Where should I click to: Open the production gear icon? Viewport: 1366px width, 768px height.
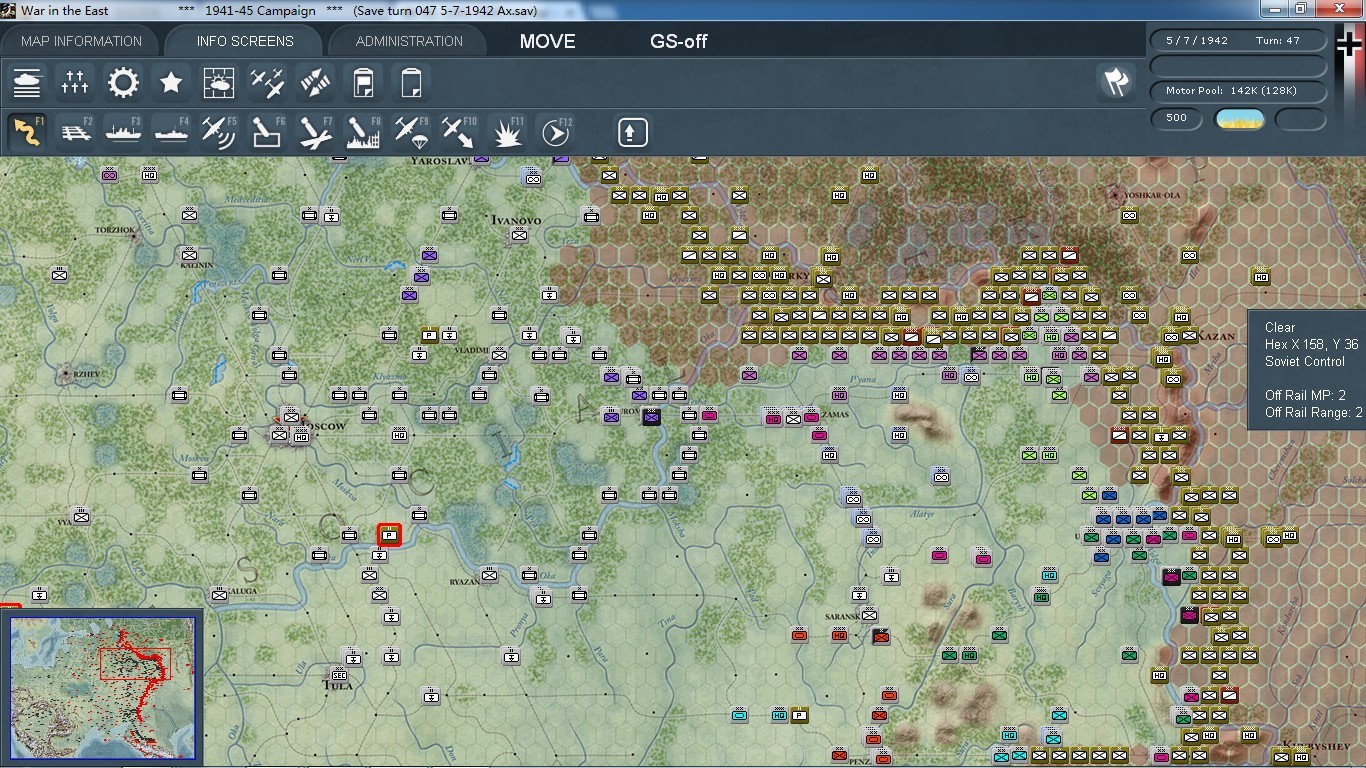point(123,83)
